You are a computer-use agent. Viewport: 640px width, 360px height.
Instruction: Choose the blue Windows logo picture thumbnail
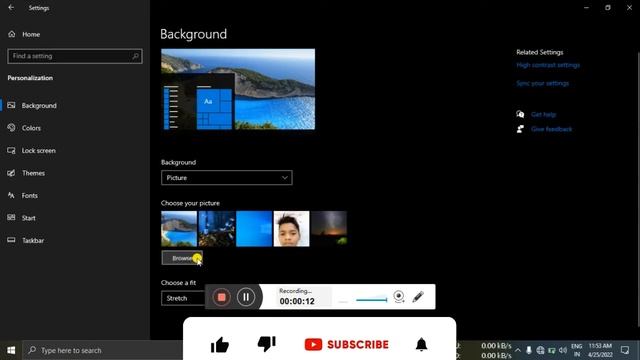pyautogui.click(x=254, y=229)
